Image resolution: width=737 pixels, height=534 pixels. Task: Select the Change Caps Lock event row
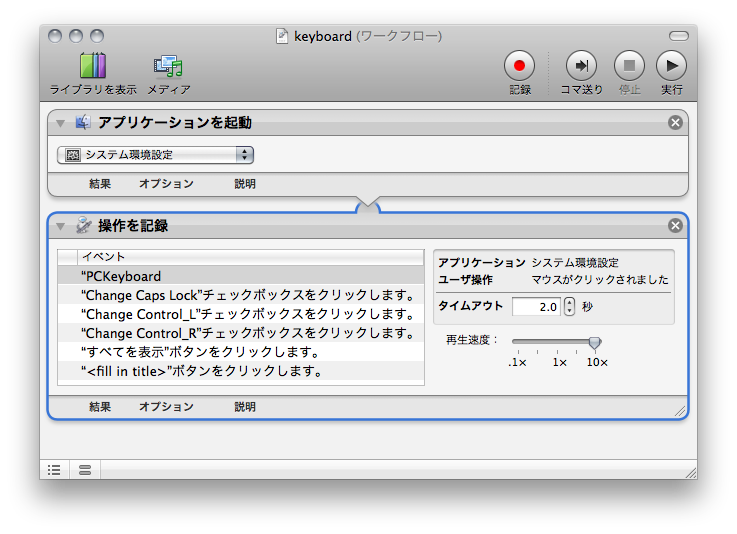241,295
